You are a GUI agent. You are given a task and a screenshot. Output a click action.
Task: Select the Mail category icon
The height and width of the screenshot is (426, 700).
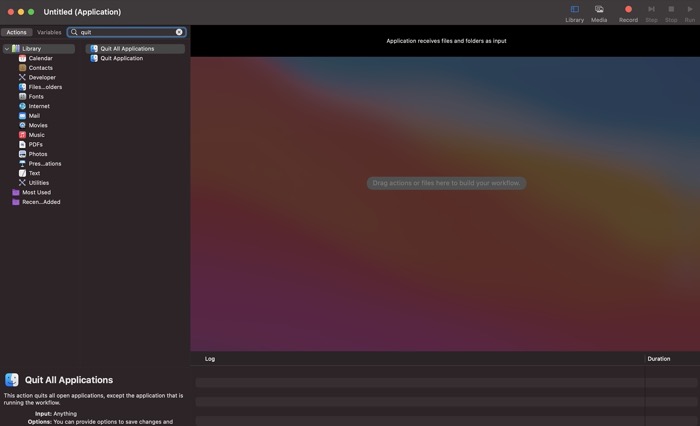coord(22,116)
